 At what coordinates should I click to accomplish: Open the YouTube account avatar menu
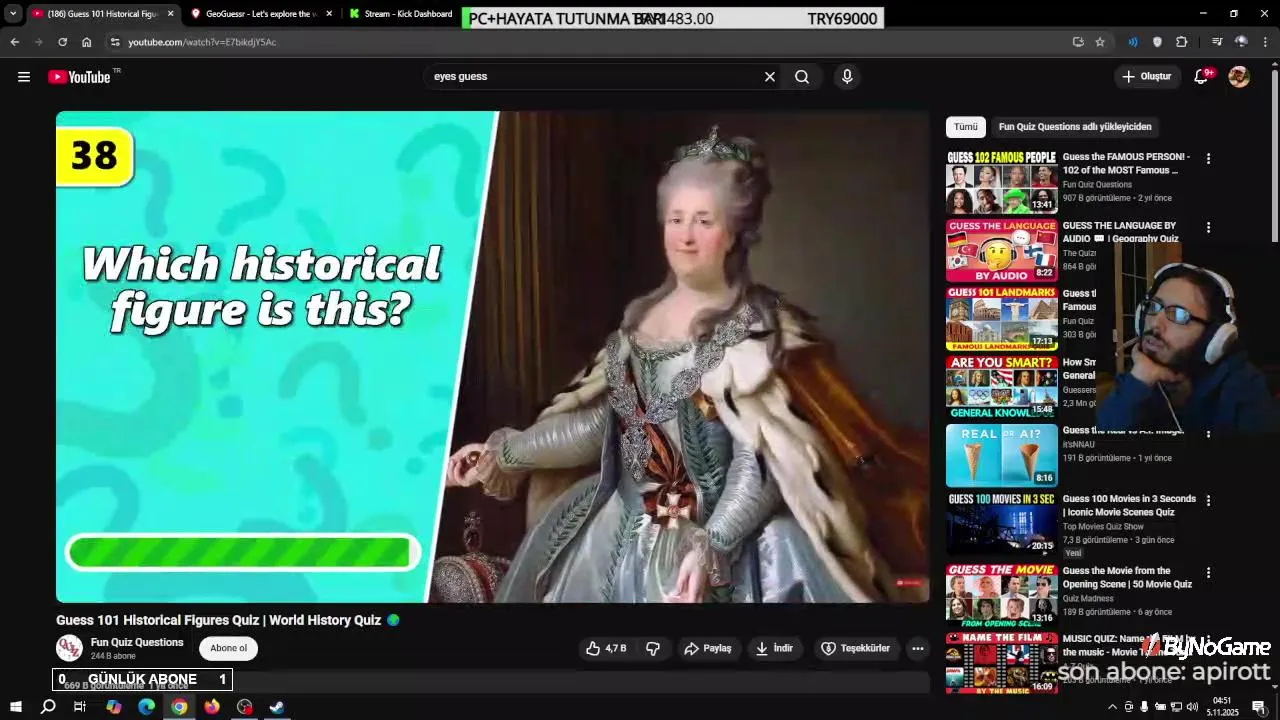click(1239, 77)
